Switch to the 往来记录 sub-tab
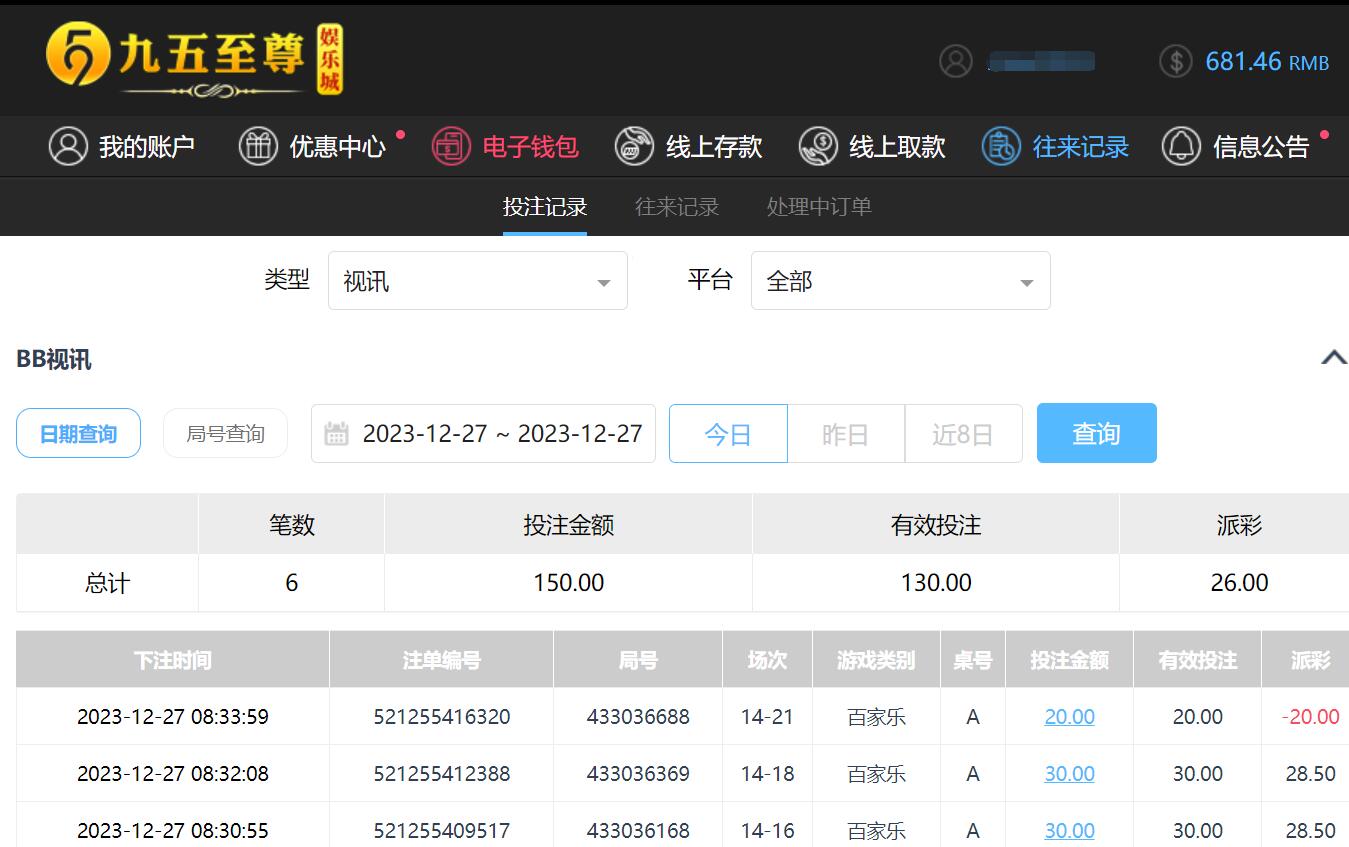 (x=677, y=207)
